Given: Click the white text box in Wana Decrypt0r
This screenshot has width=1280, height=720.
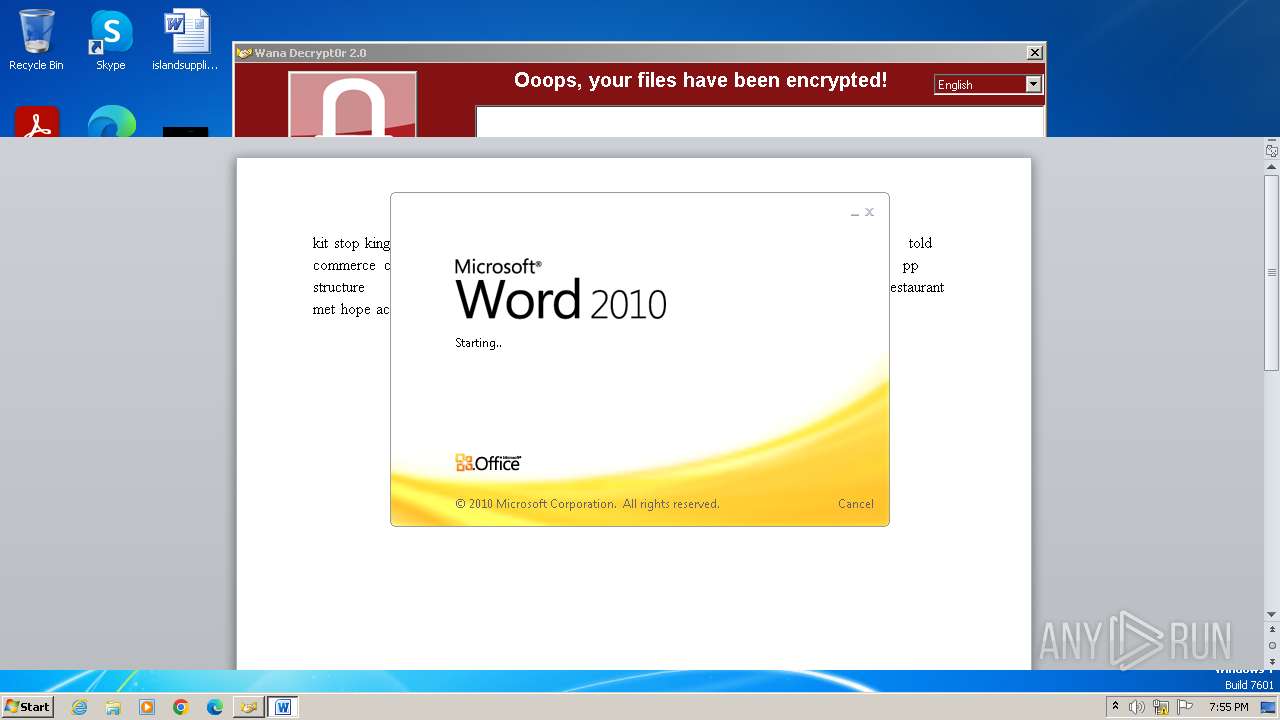Looking at the screenshot, I should [x=759, y=122].
